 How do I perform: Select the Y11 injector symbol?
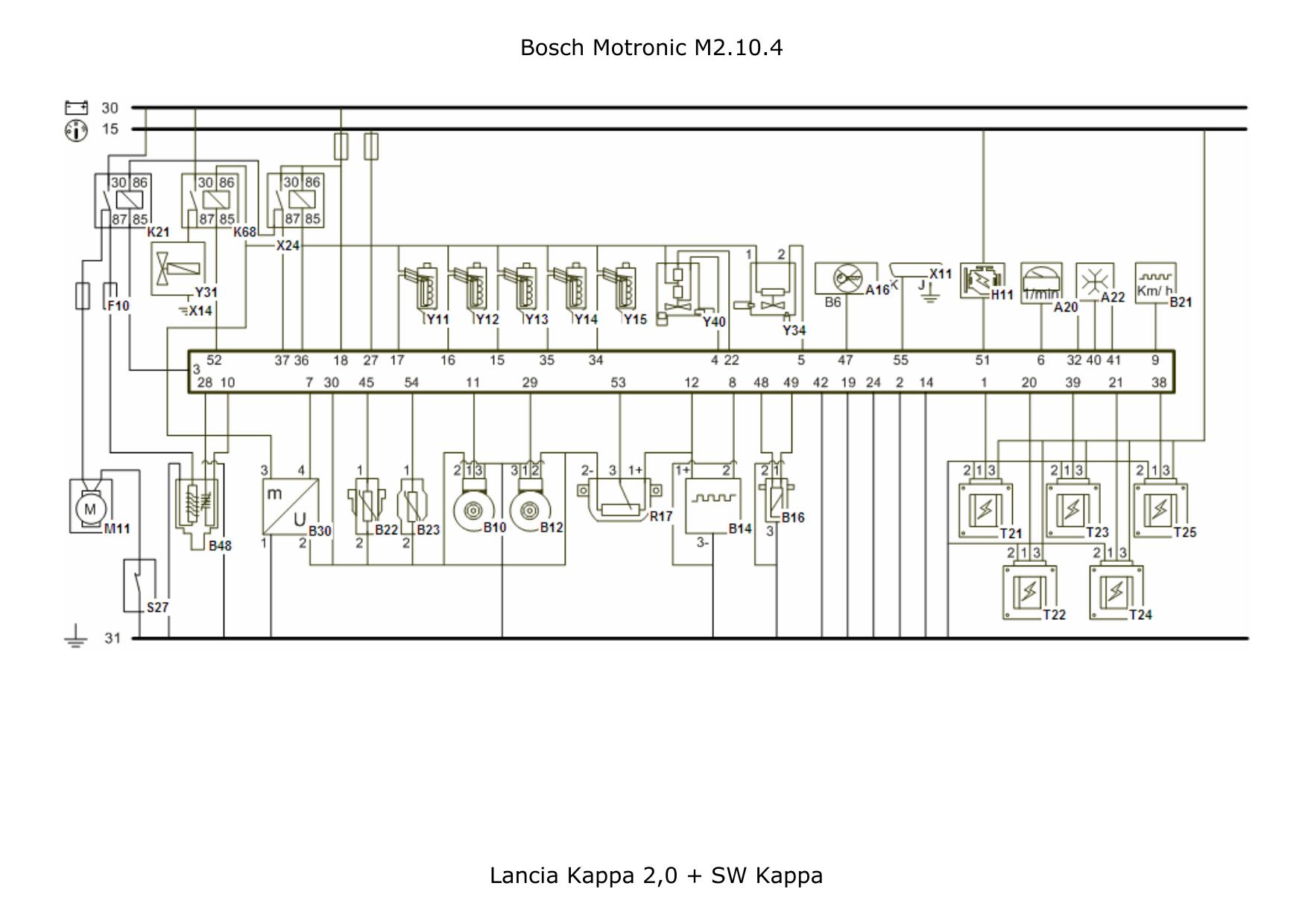tap(423, 291)
